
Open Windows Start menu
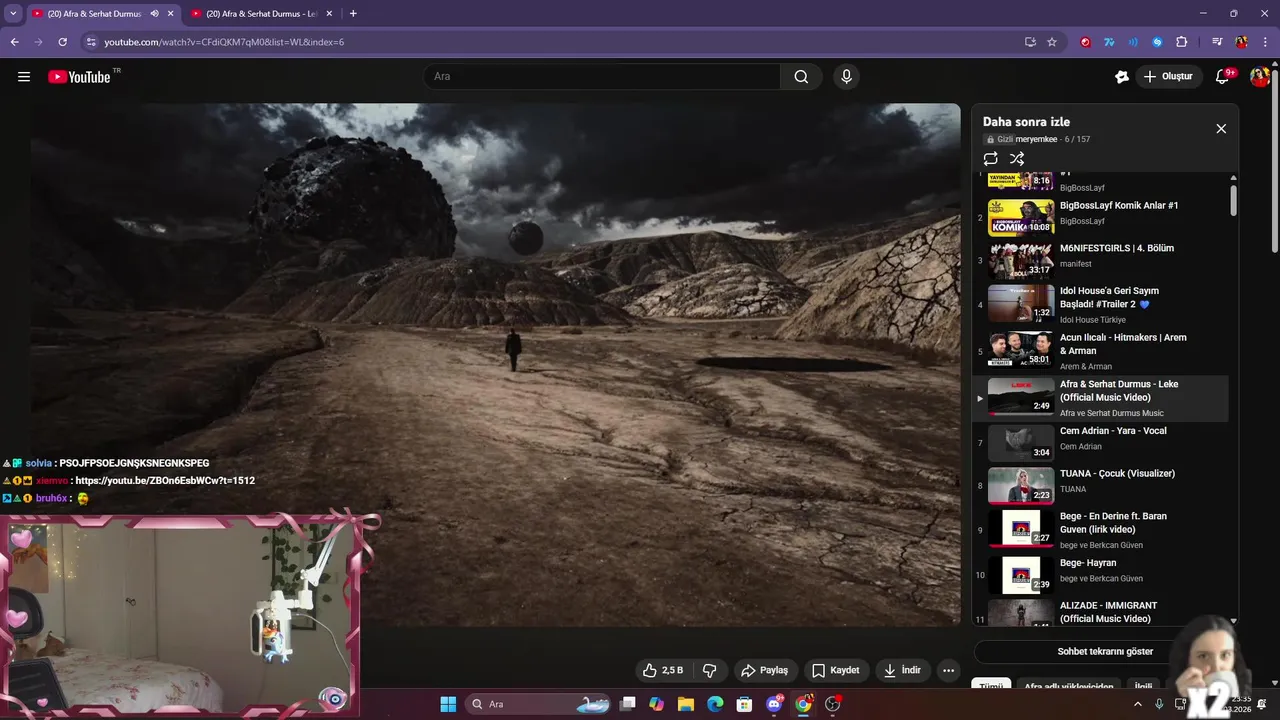click(x=448, y=704)
